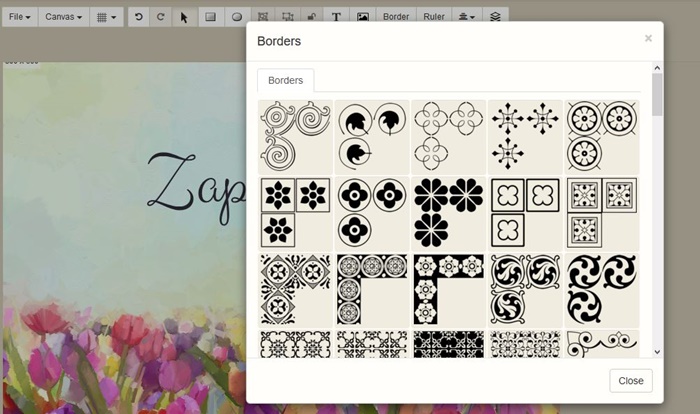This screenshot has height=414, width=700.
Task: Select the ellipse shape tool
Action: 237,17
